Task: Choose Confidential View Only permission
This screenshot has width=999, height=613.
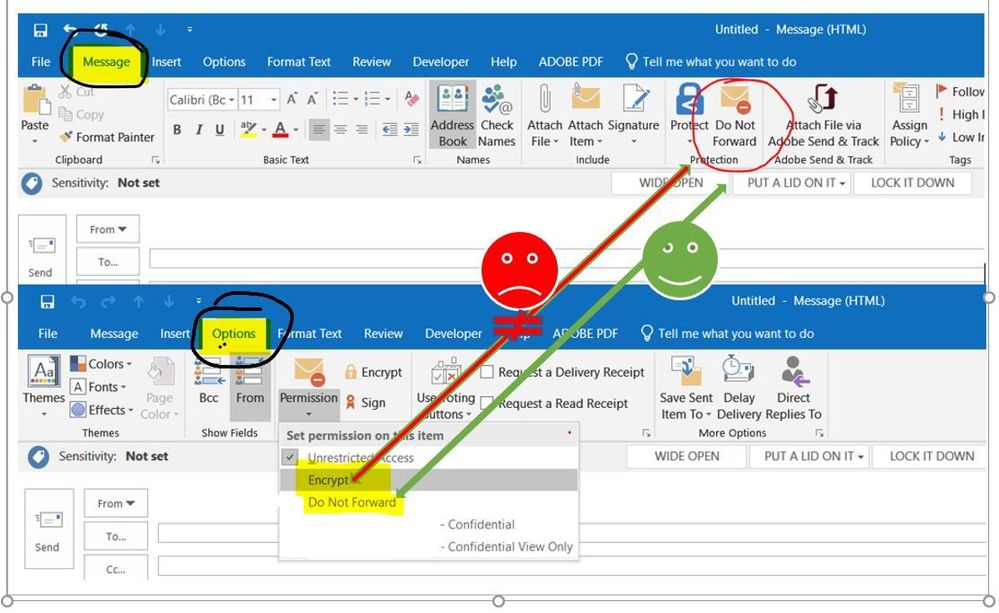Action: click(428, 547)
